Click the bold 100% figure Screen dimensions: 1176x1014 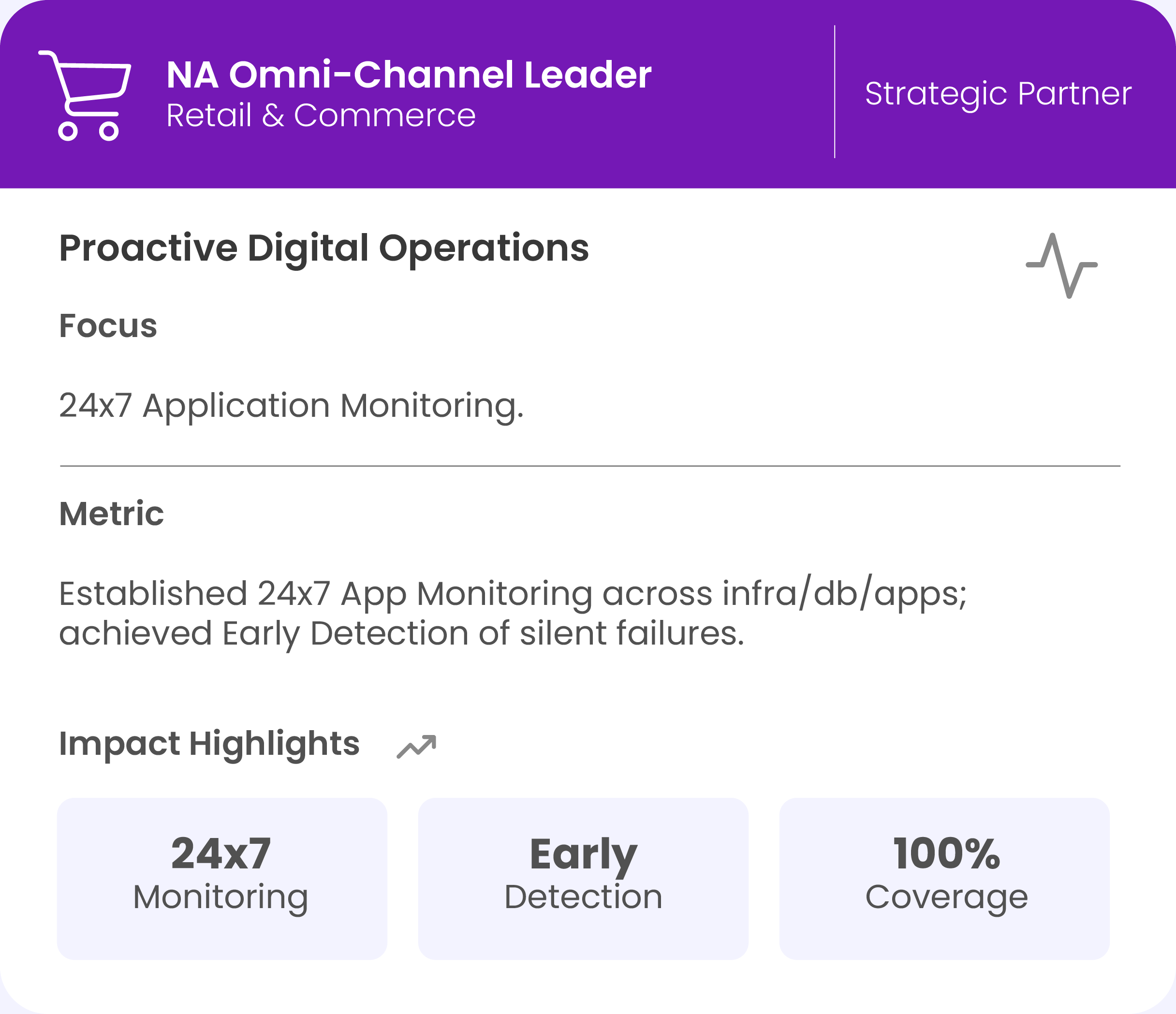(x=946, y=853)
